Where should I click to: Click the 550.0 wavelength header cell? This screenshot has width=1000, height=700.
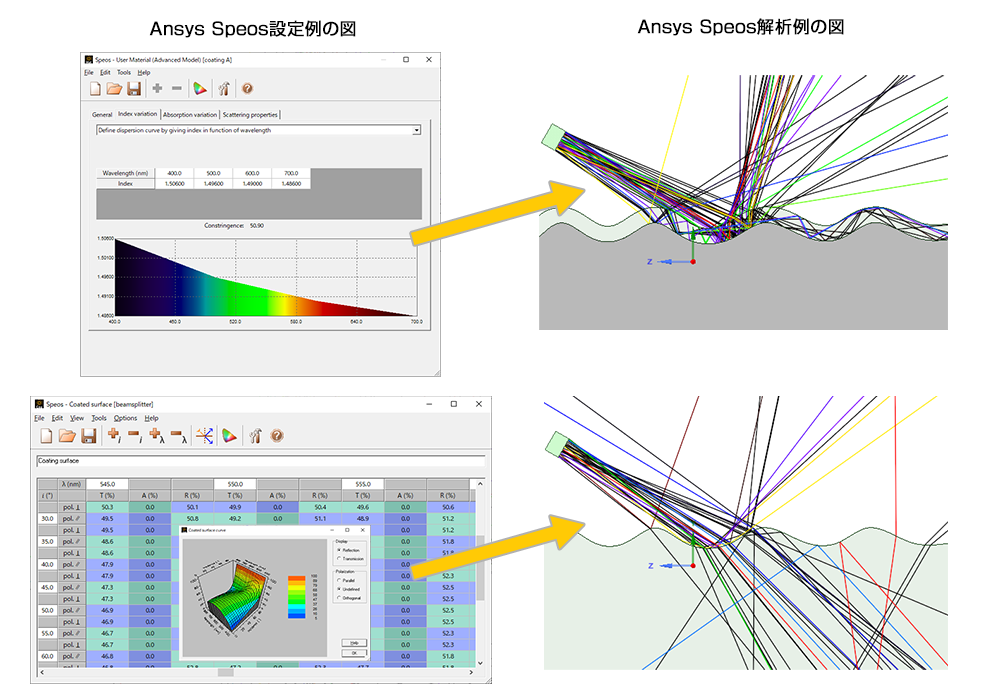235,484
